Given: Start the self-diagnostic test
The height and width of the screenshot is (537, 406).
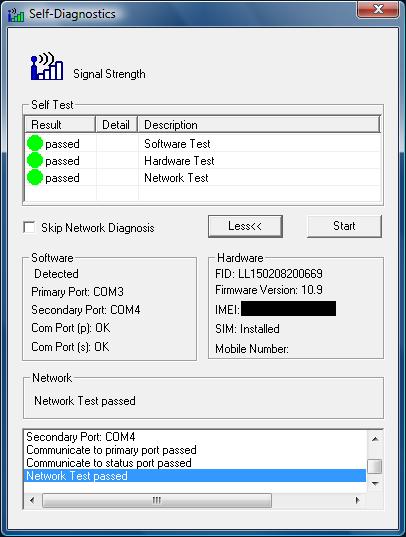Looking at the screenshot, I should [344, 226].
